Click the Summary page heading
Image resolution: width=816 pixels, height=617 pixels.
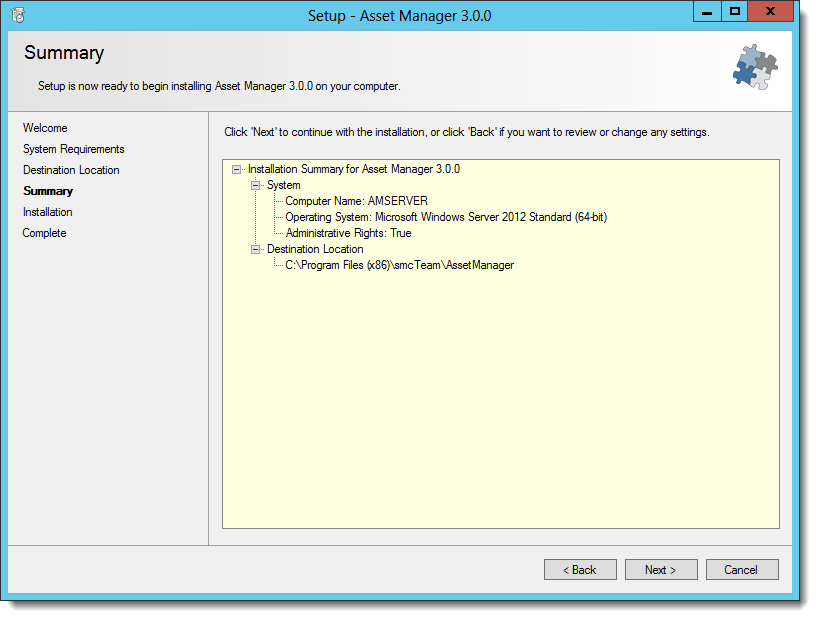[x=64, y=53]
